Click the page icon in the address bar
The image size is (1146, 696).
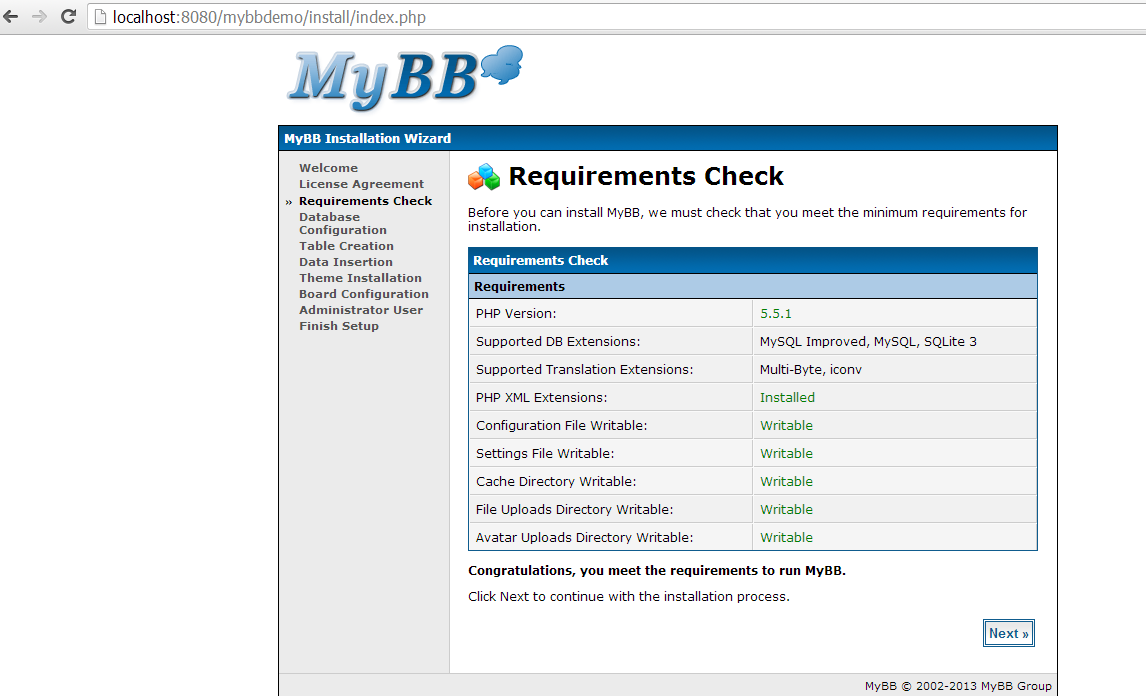[x=100, y=17]
